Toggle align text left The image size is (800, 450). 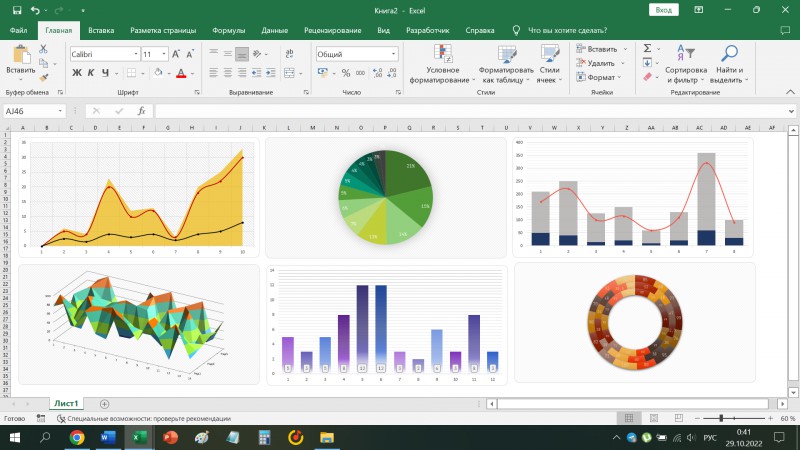(213, 73)
